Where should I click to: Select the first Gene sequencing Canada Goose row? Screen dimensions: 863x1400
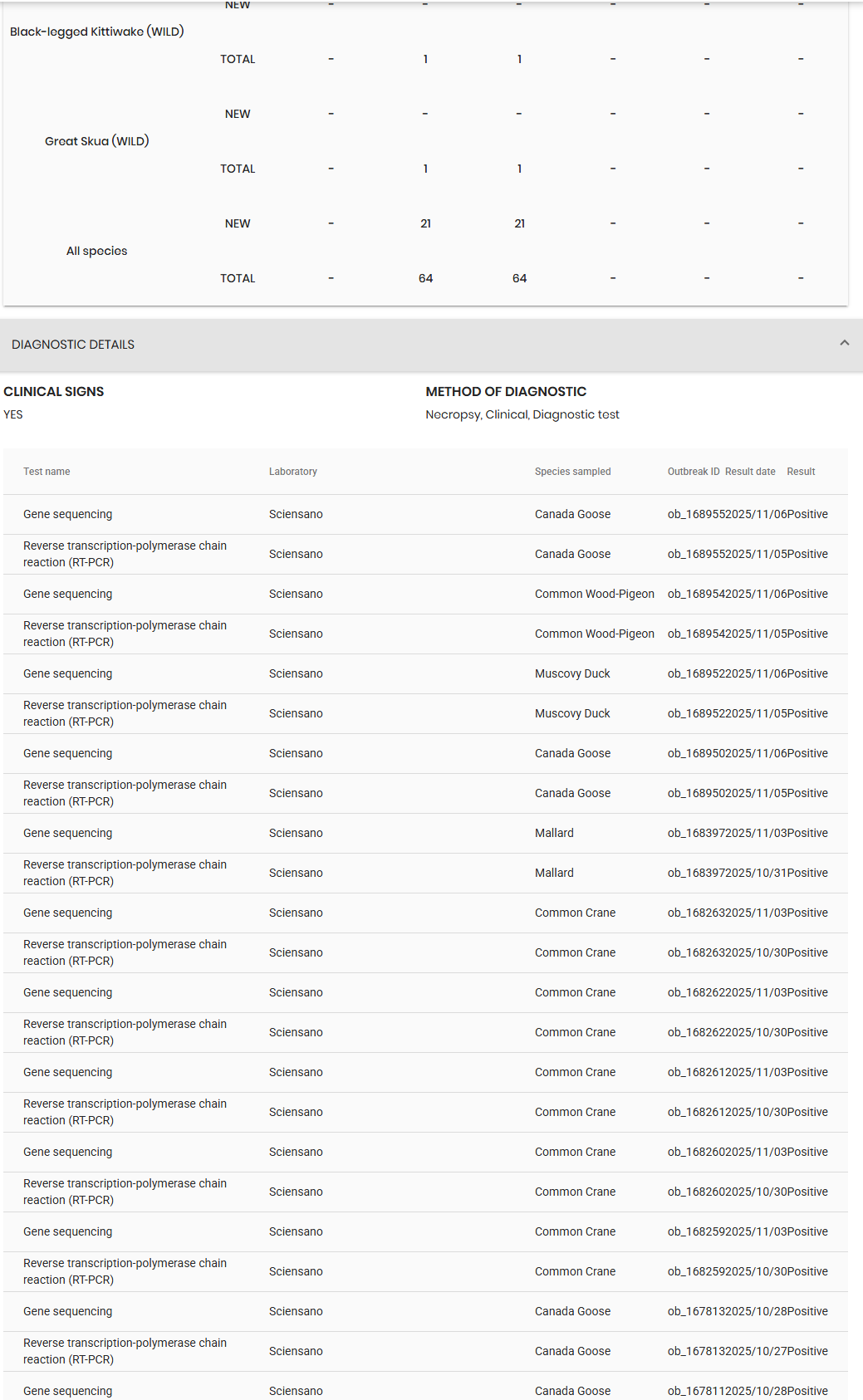click(425, 515)
